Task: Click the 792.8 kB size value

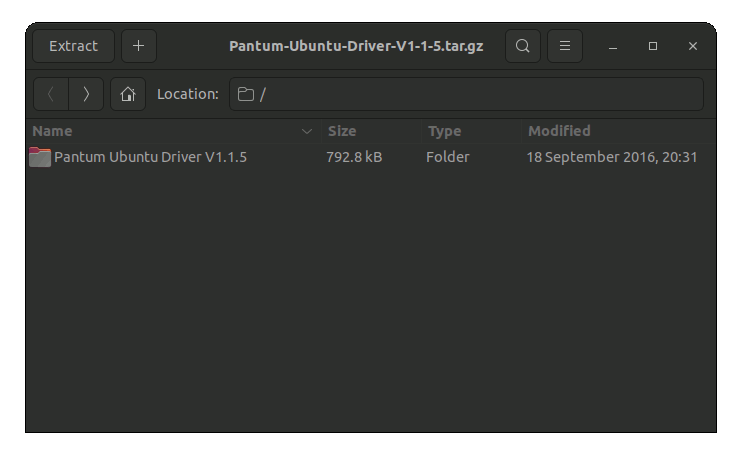Action: coord(354,157)
